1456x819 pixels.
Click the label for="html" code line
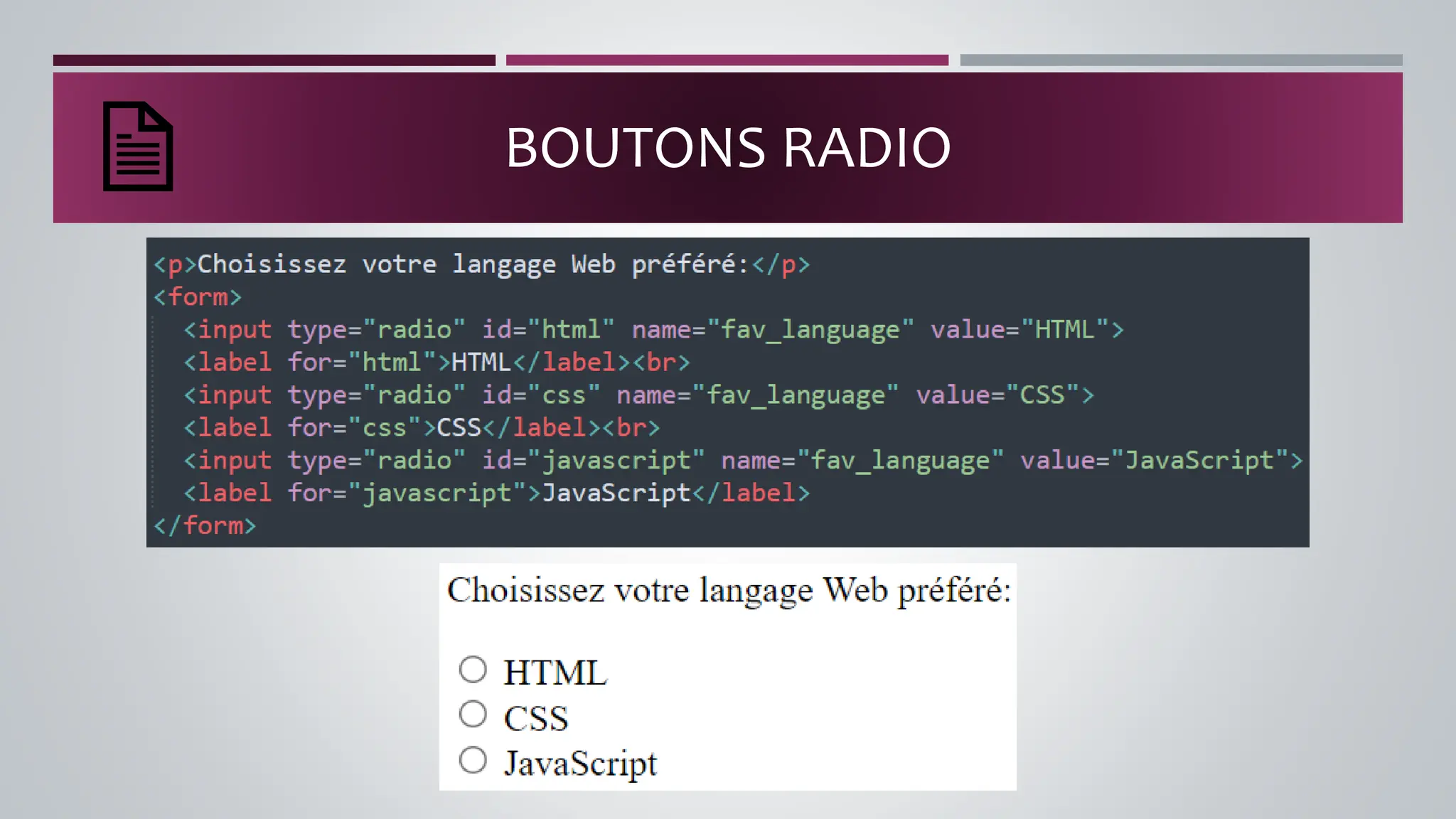437,363
